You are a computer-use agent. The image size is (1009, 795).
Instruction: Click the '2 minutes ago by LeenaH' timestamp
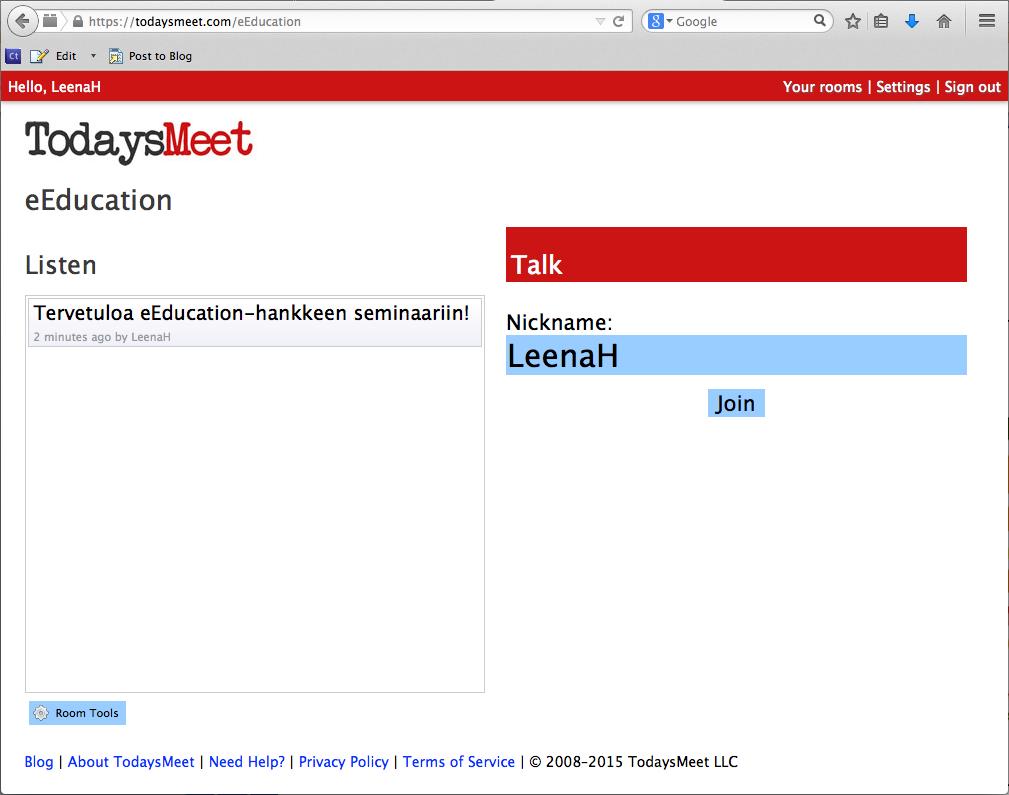click(x=102, y=337)
